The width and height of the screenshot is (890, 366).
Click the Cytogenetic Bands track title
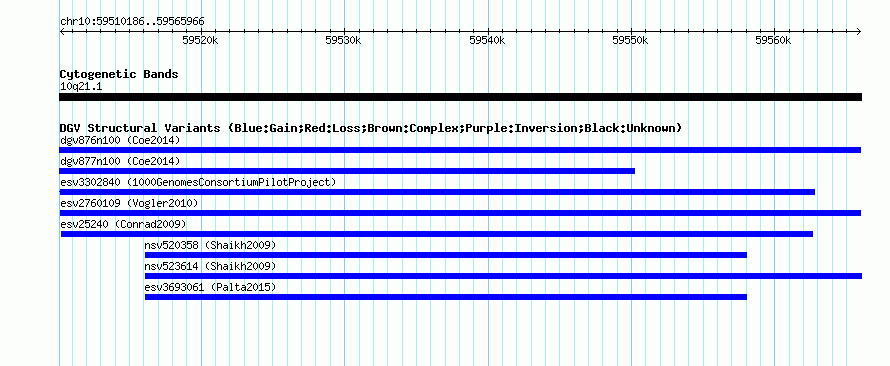click(x=119, y=74)
